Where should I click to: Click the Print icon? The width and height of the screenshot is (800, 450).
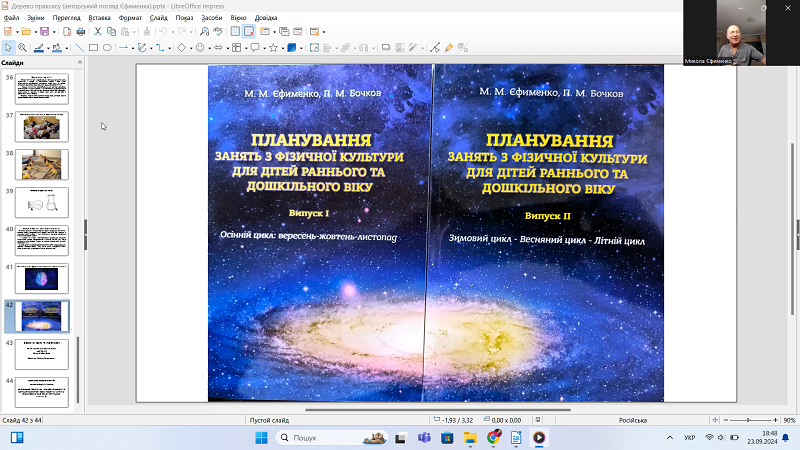point(81,32)
